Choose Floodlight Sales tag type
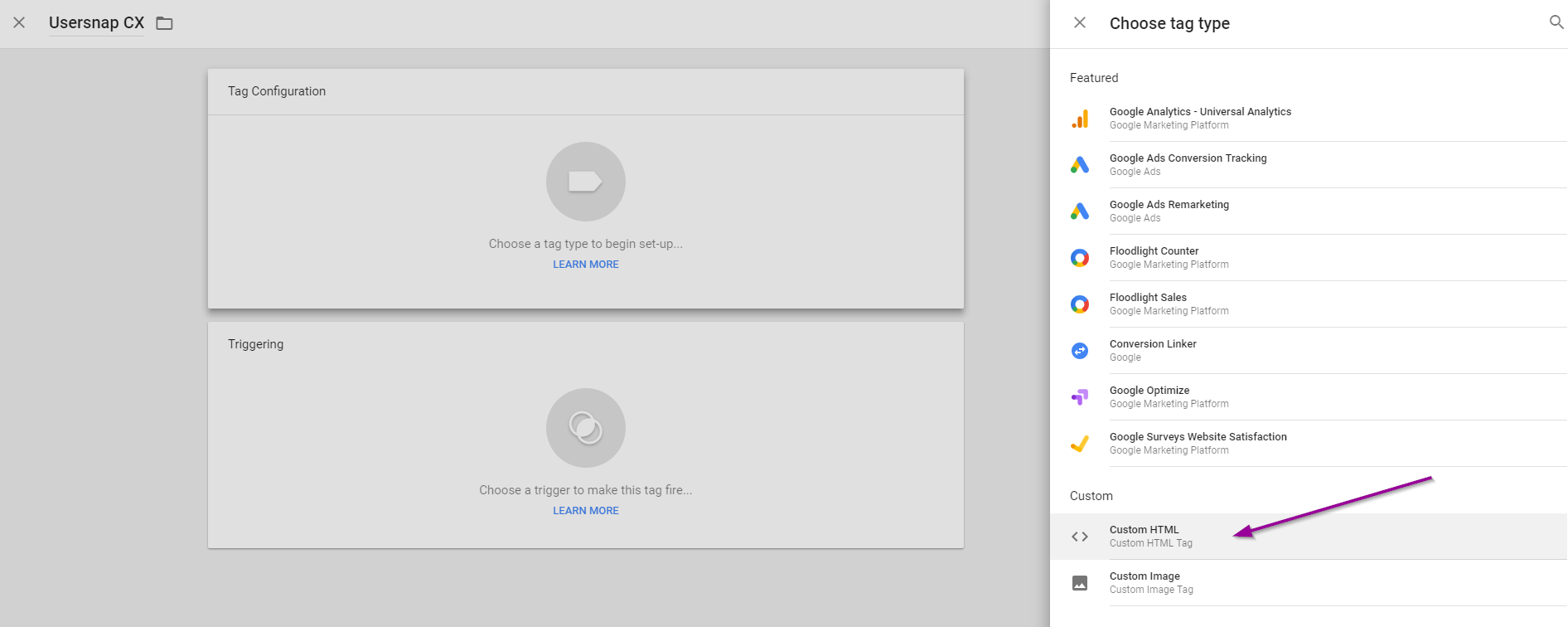 1309,304
